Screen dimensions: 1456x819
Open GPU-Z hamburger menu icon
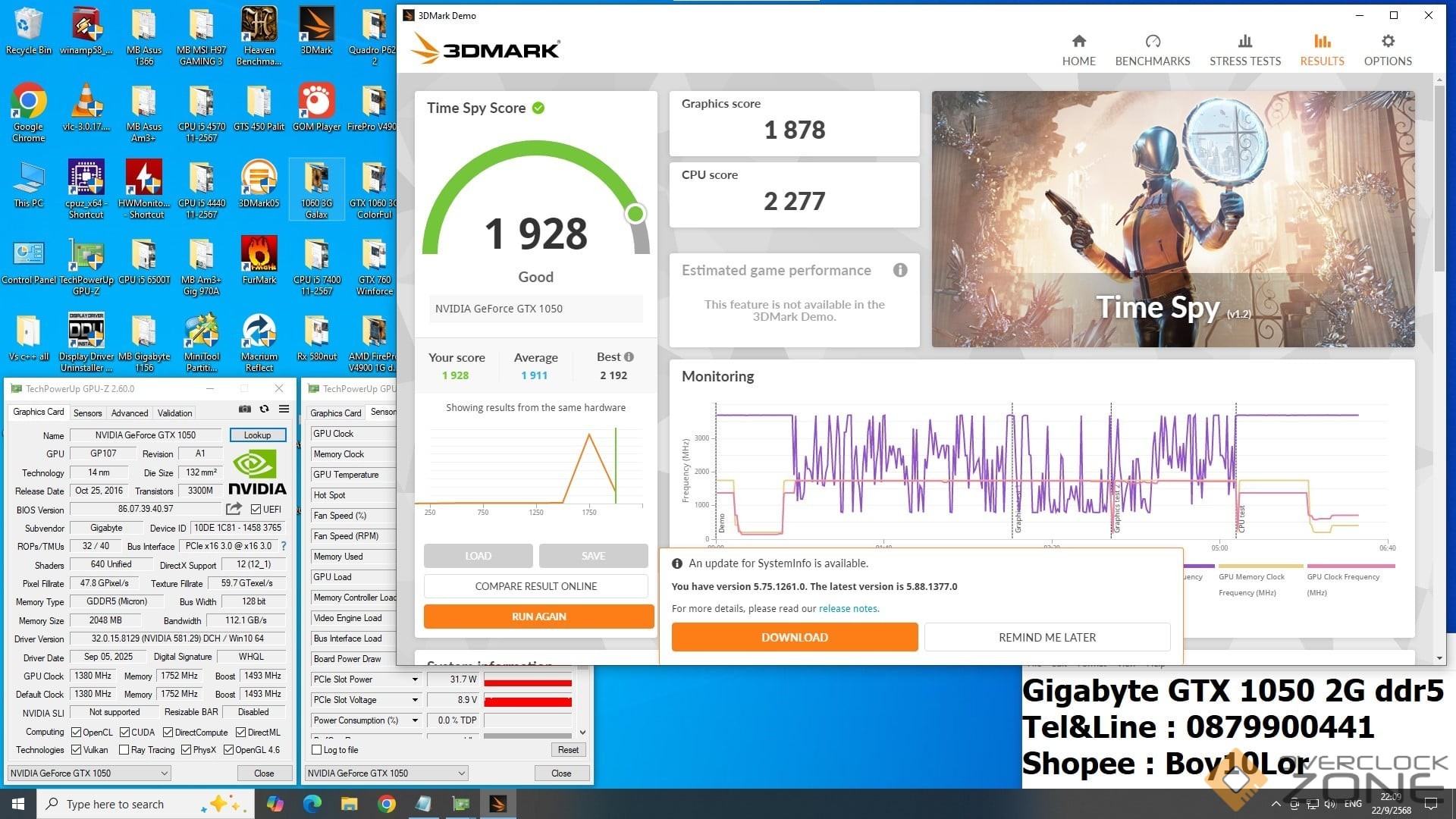(284, 409)
